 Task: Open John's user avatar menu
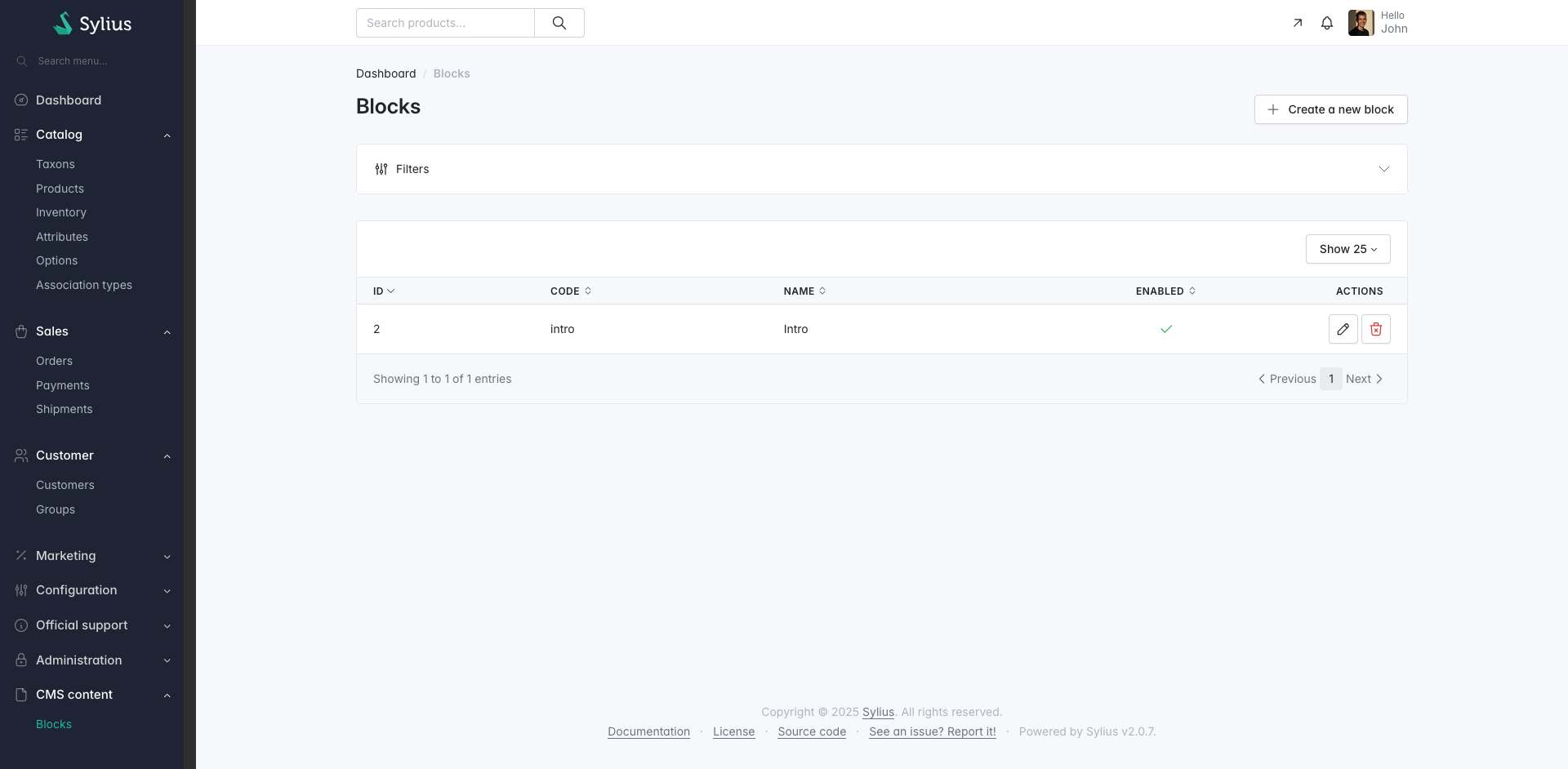pyautogui.click(x=1361, y=23)
